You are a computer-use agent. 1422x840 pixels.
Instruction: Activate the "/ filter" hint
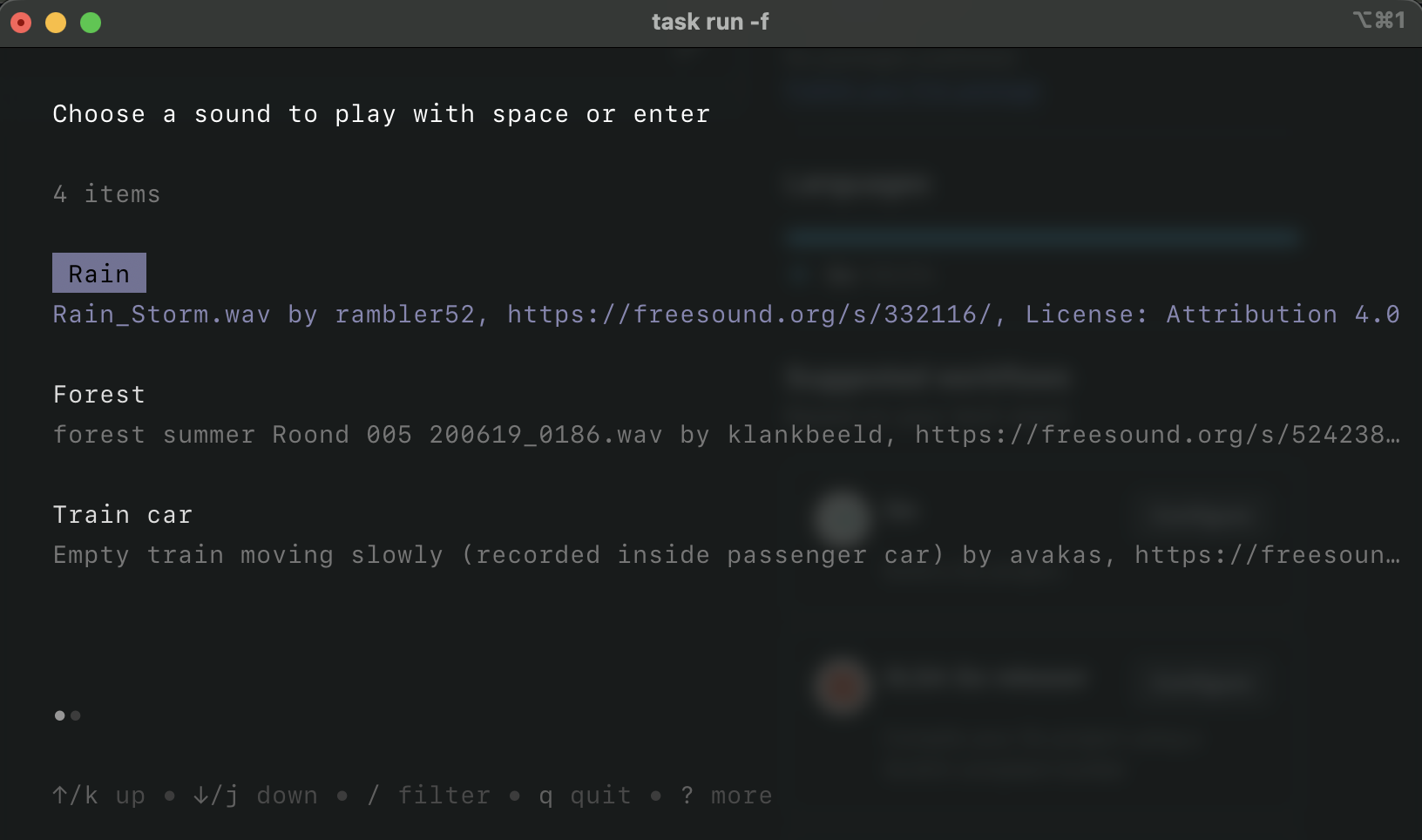429,796
